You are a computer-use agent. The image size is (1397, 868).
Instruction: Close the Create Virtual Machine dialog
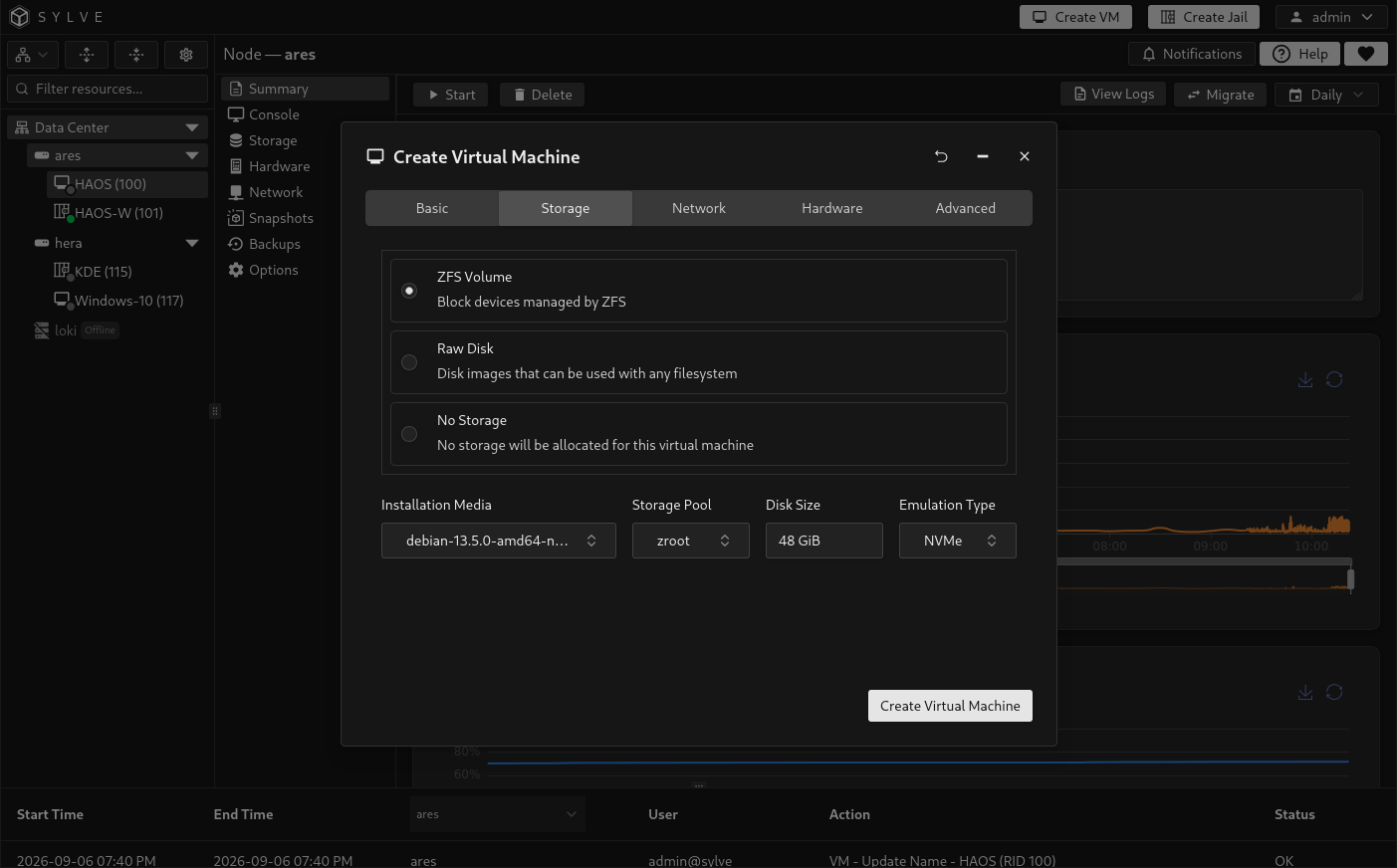[1025, 156]
